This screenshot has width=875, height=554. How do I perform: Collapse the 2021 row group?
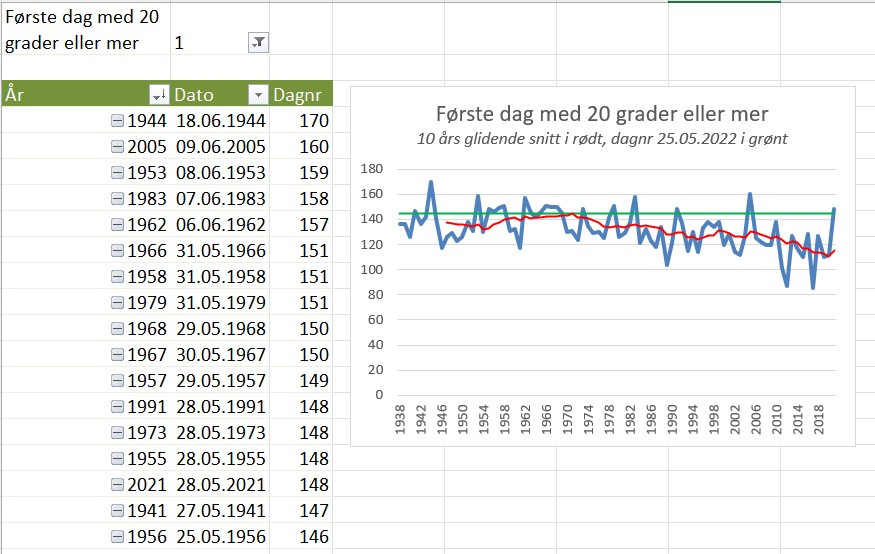click(117, 484)
